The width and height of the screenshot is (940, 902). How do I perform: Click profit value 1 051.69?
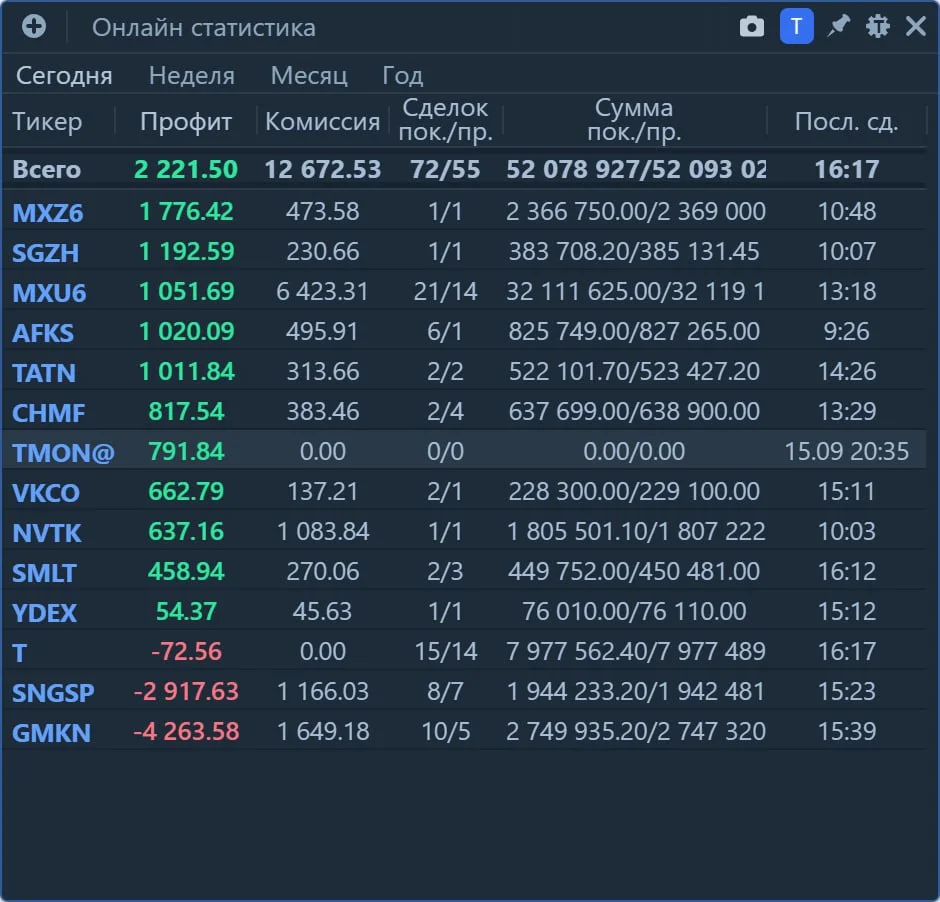point(186,291)
